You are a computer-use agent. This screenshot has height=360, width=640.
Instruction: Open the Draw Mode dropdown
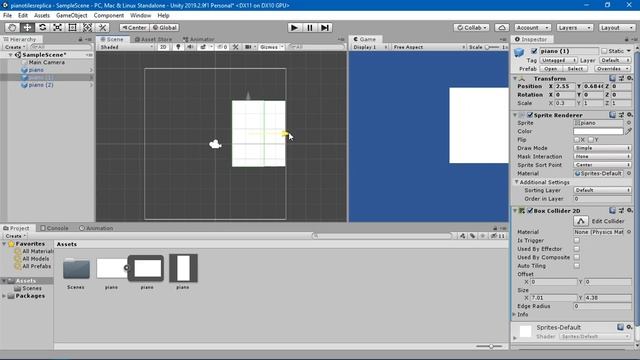click(602, 148)
